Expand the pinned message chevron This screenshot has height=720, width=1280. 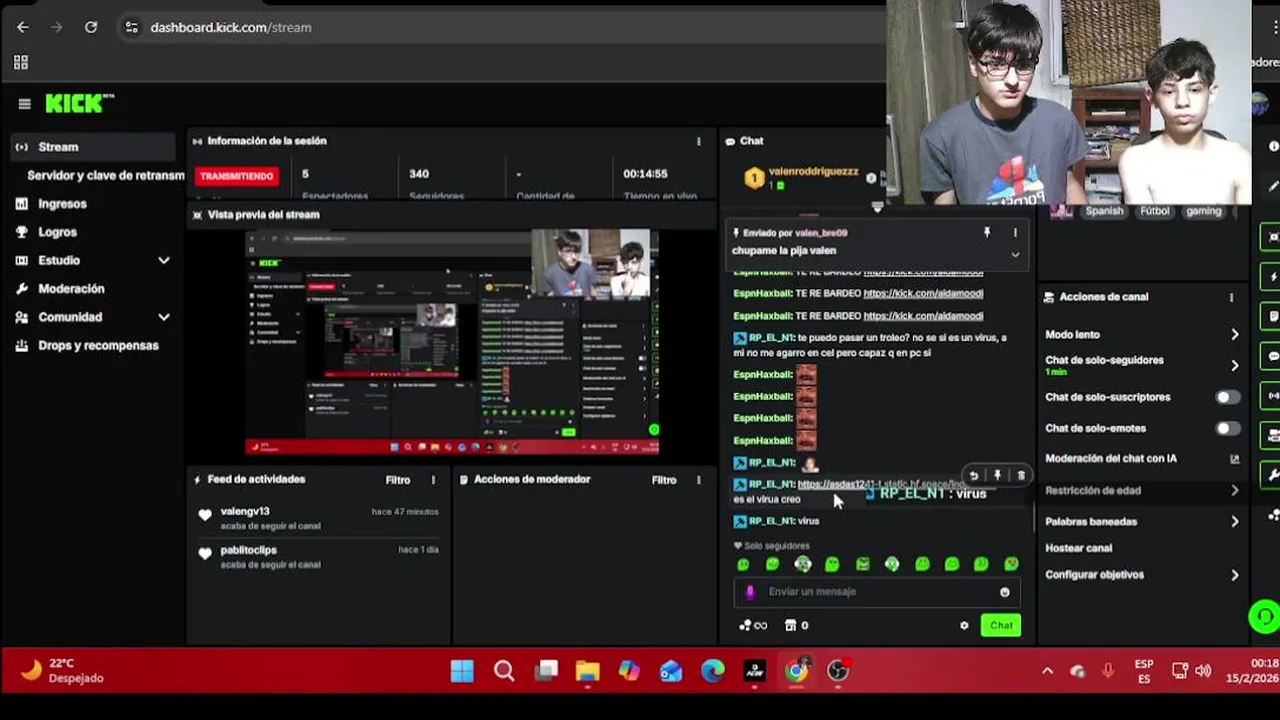pos(1015,255)
